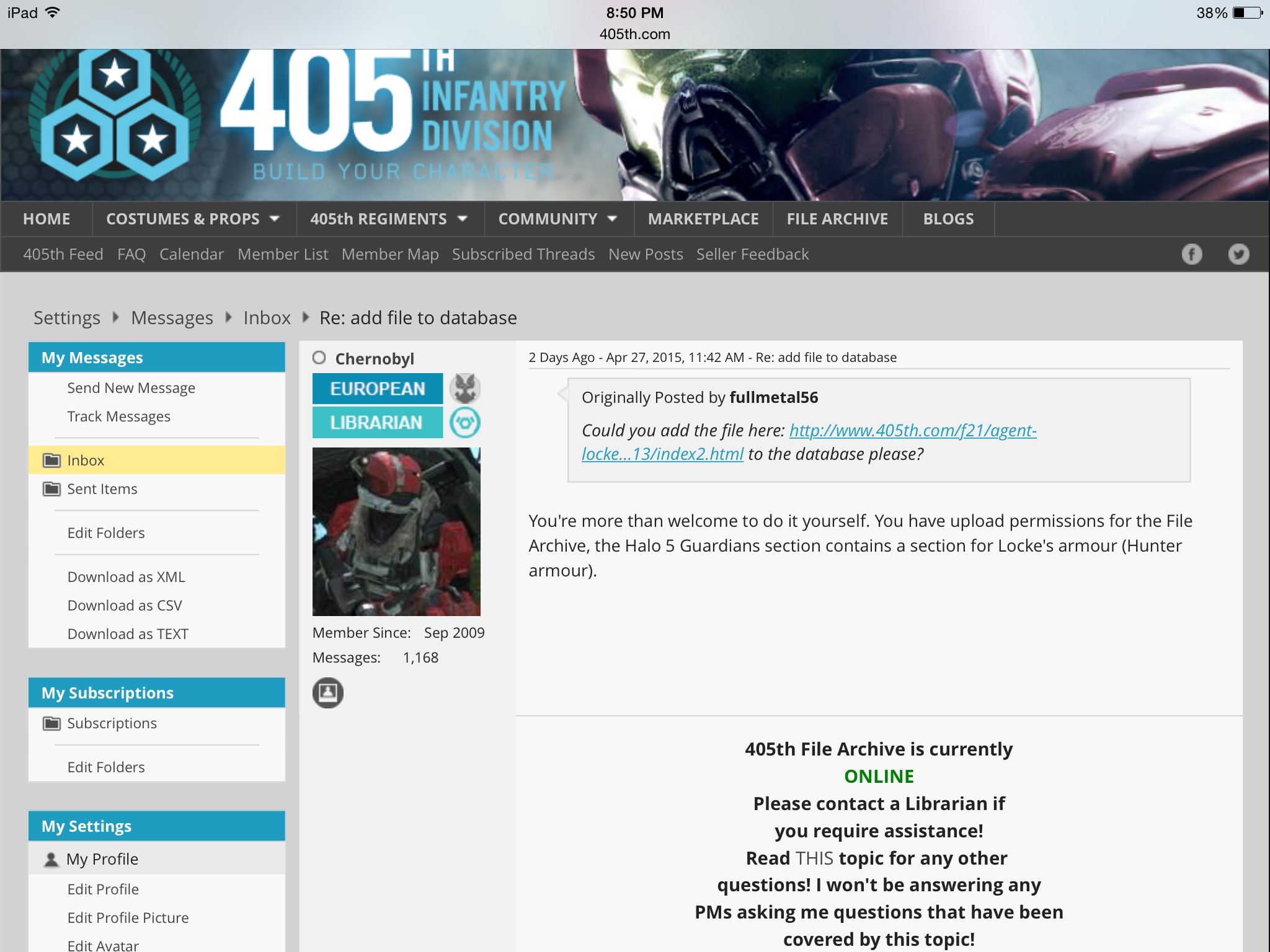This screenshot has height=952, width=1270.
Task: Click the Sent Items folder icon
Action: (x=51, y=489)
